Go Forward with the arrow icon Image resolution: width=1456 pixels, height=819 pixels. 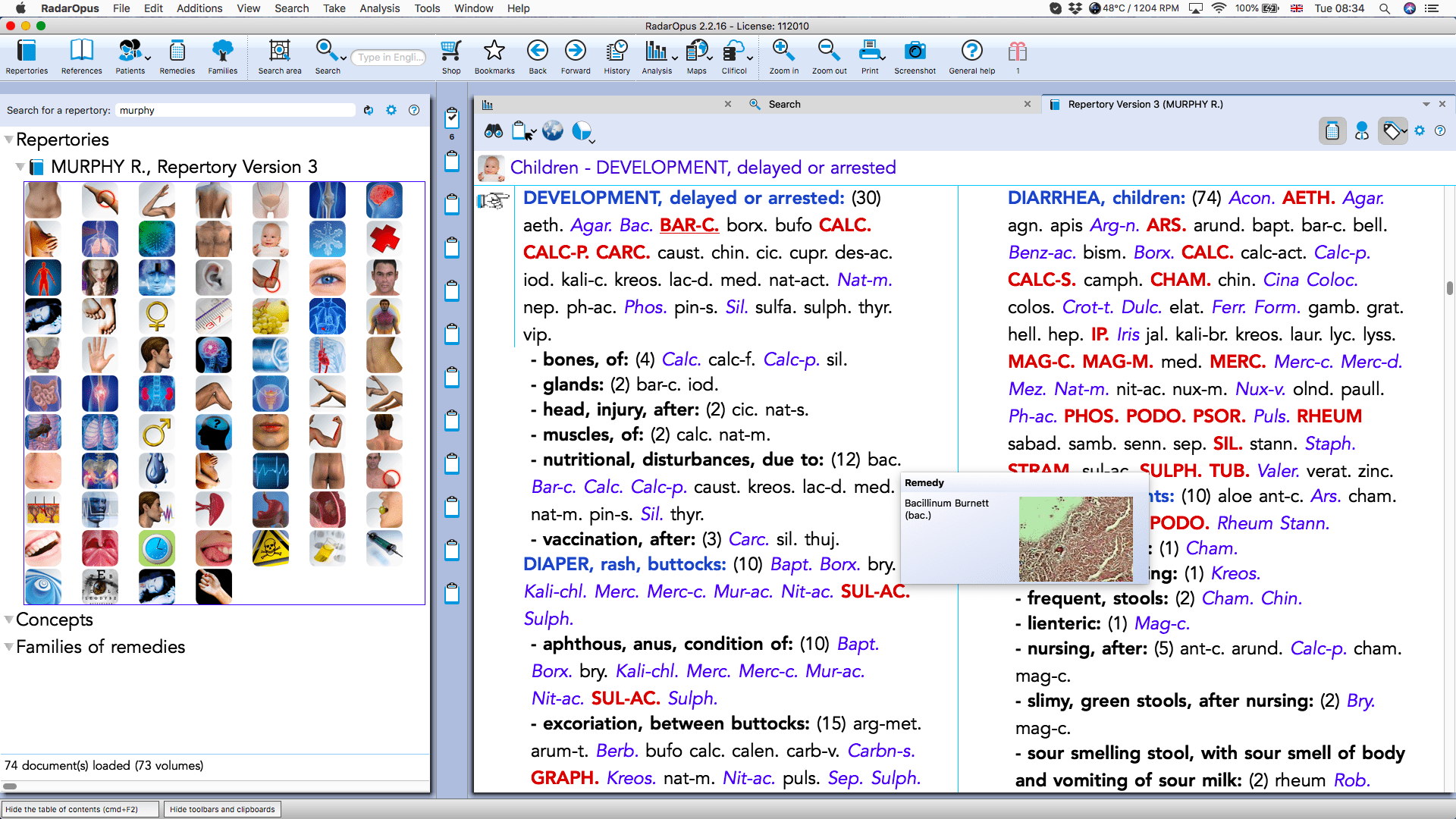[x=576, y=51]
